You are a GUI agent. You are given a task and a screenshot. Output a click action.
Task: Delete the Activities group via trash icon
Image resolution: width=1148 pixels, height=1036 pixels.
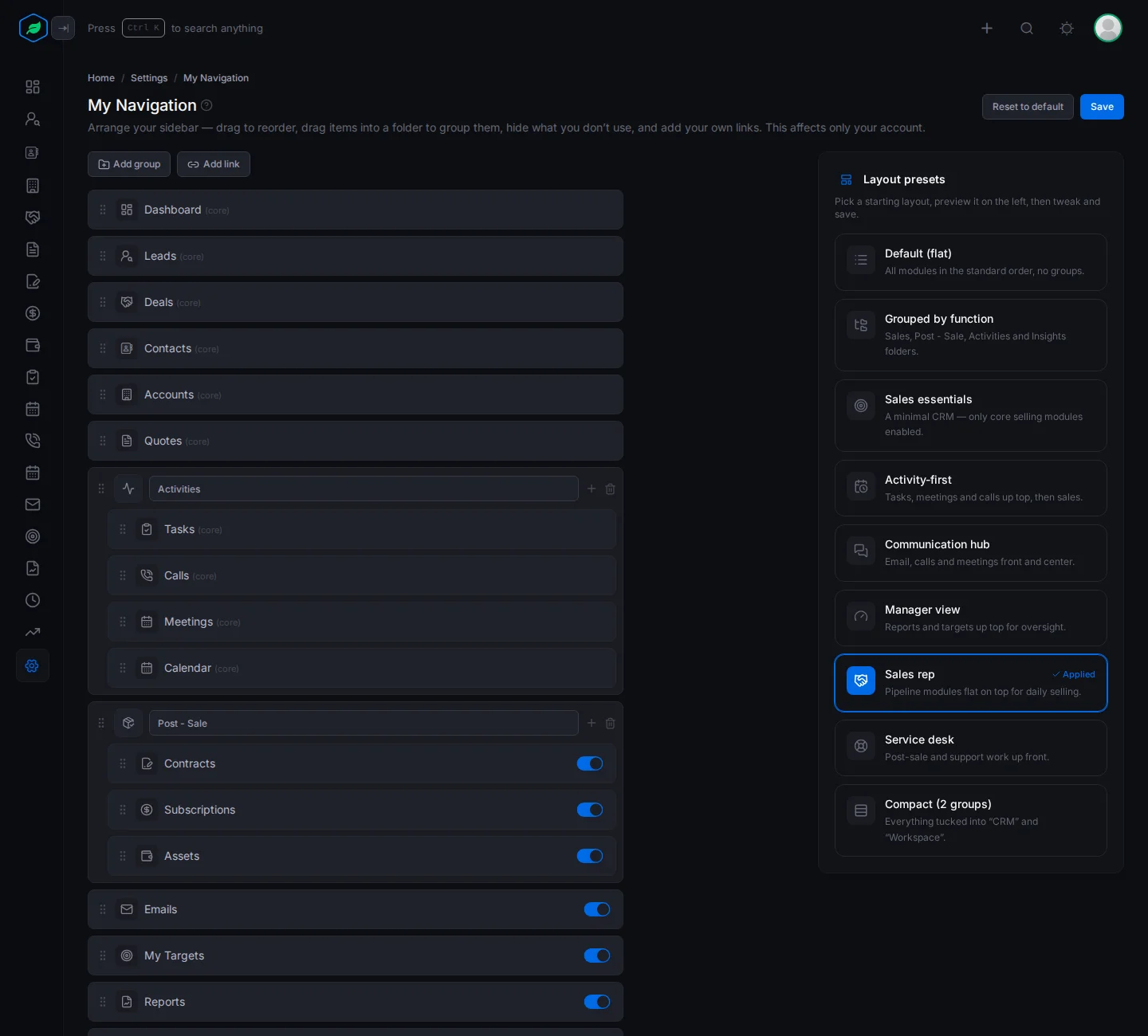click(x=610, y=489)
